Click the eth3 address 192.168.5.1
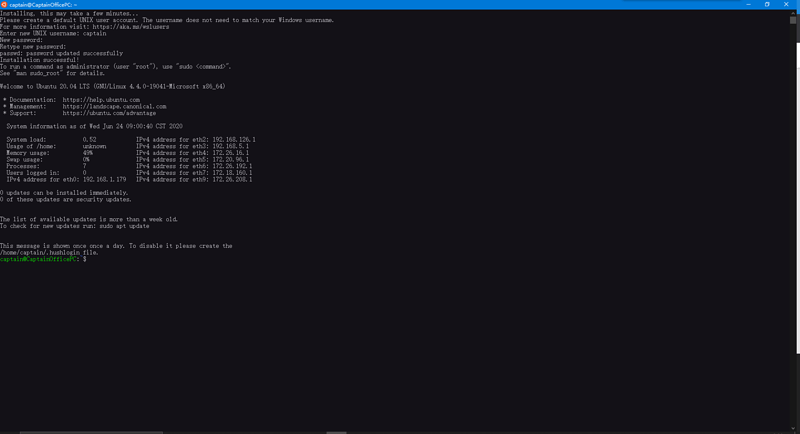This screenshot has height=434, width=800. click(231, 146)
